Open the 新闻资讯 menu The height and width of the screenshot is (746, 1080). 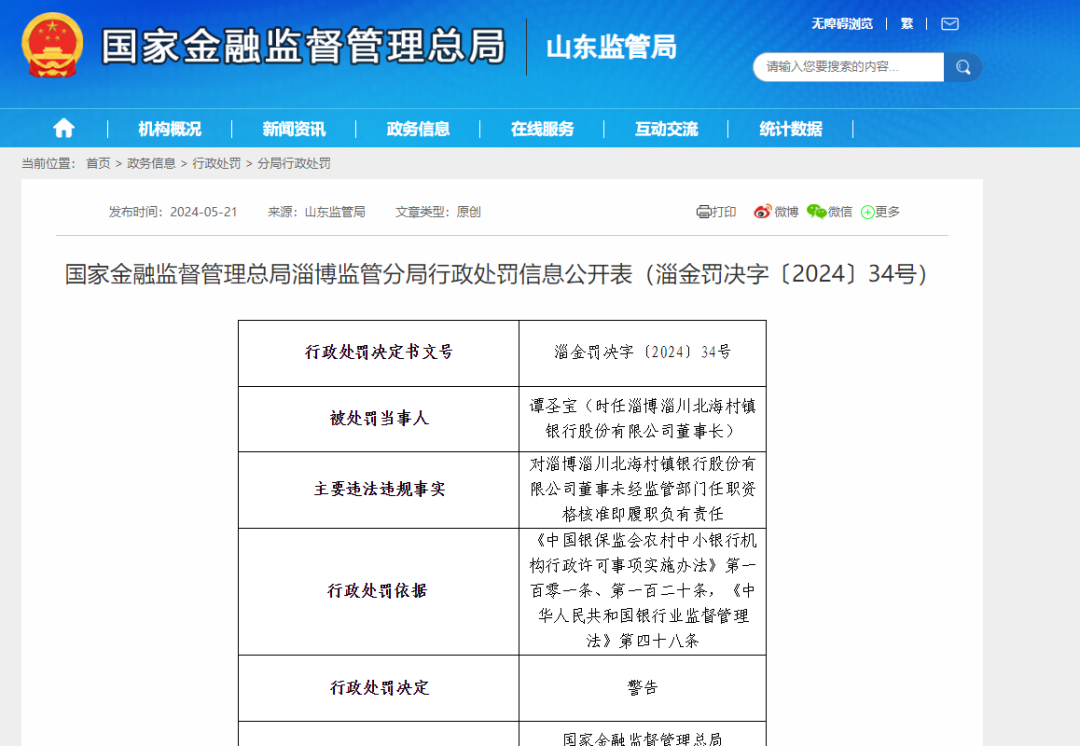[x=293, y=129]
